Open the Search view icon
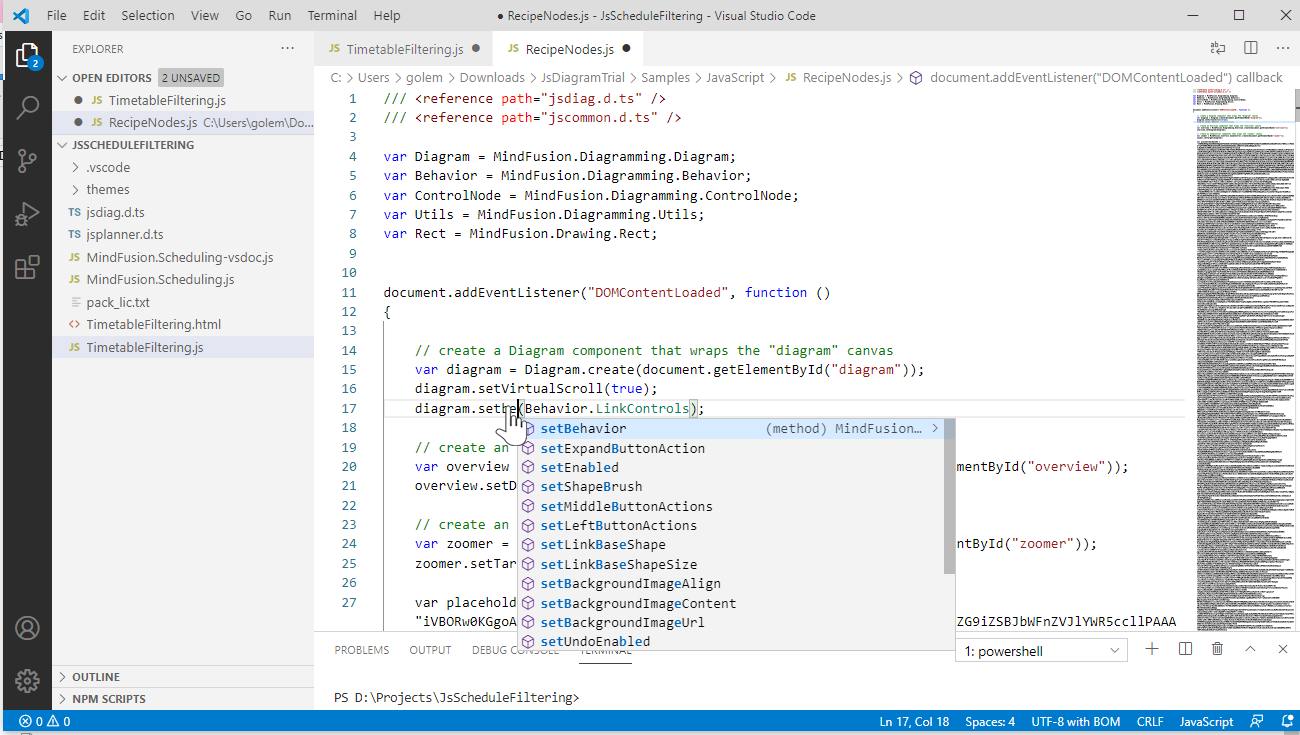This screenshot has width=1300, height=735. click(27, 108)
